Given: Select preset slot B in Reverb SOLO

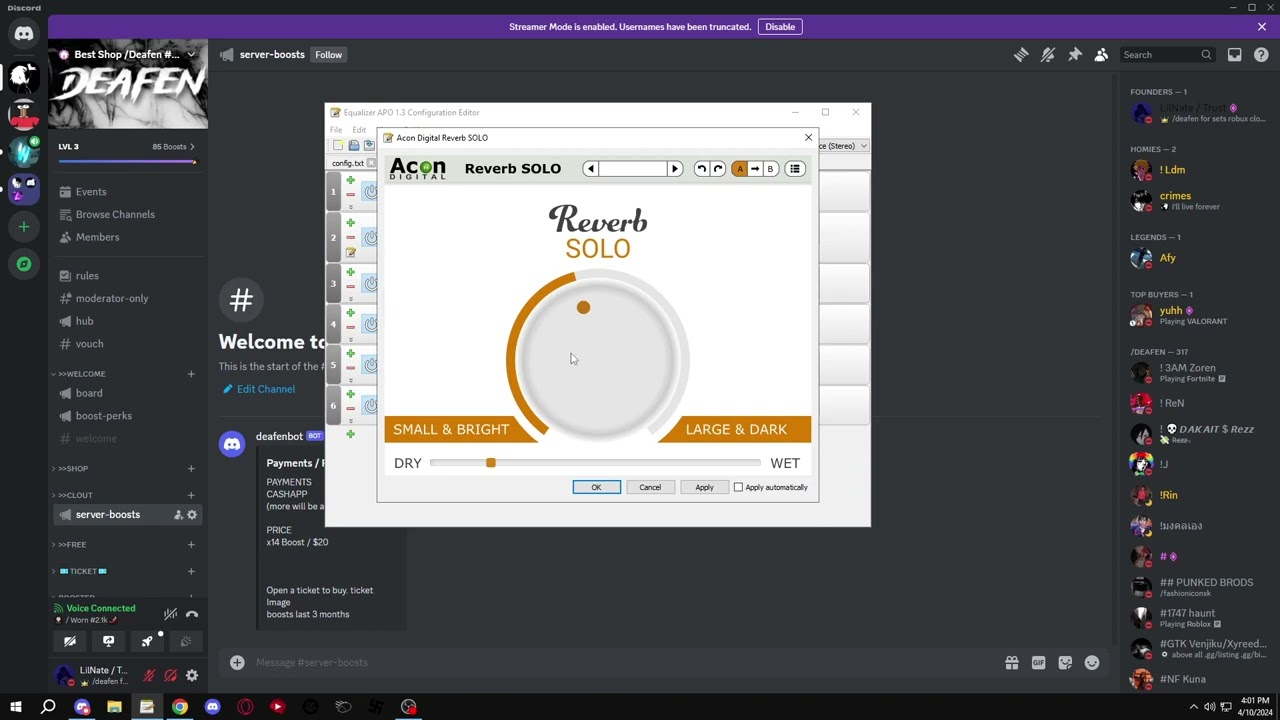Looking at the screenshot, I should point(770,169).
